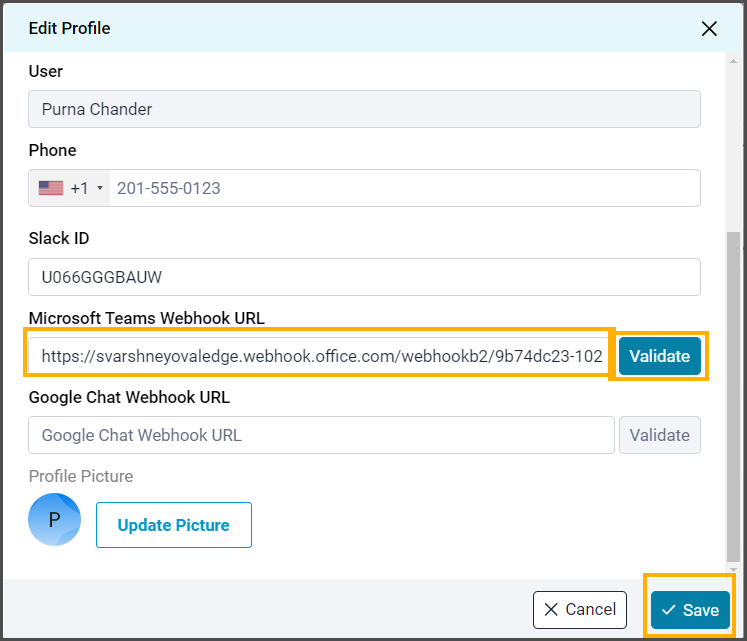Click the Microsoft Teams Webhook URL label
This screenshot has height=641, width=747.
(146, 318)
